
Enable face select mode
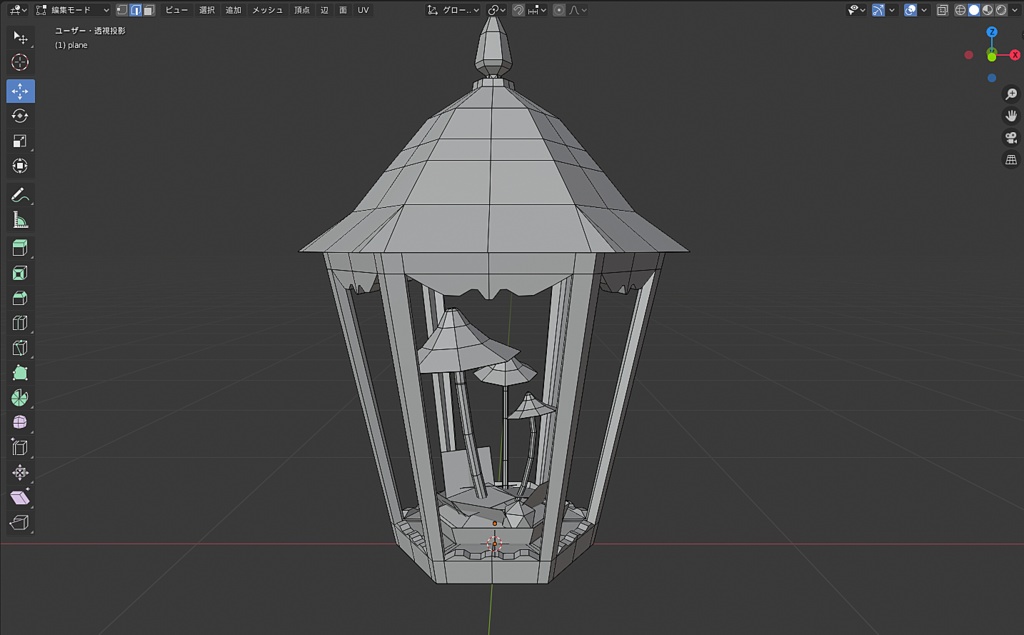pos(150,10)
